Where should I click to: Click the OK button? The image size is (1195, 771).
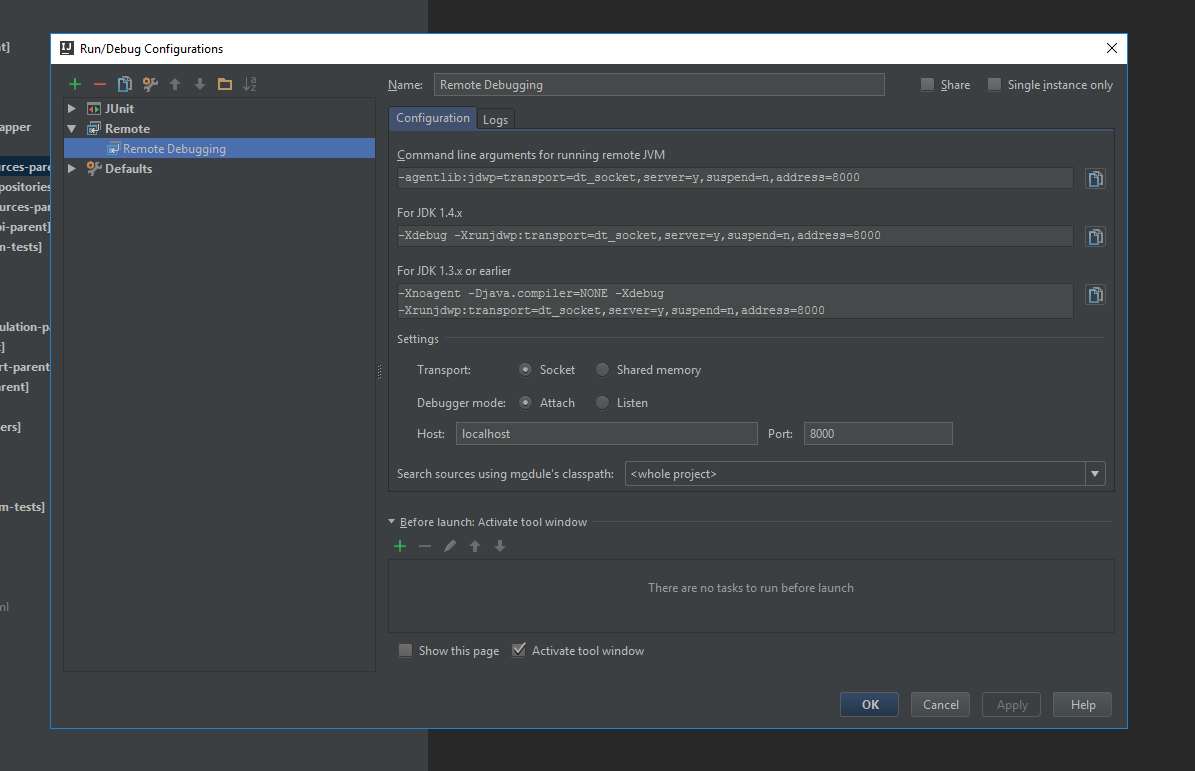click(x=869, y=705)
